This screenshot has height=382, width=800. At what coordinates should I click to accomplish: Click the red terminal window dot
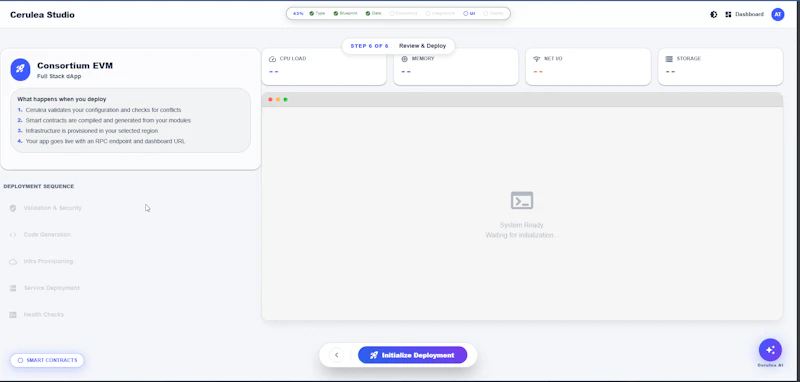[x=270, y=99]
